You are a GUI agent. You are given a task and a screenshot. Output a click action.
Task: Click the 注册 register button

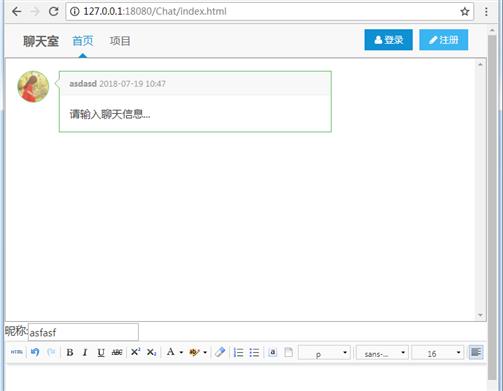click(444, 40)
